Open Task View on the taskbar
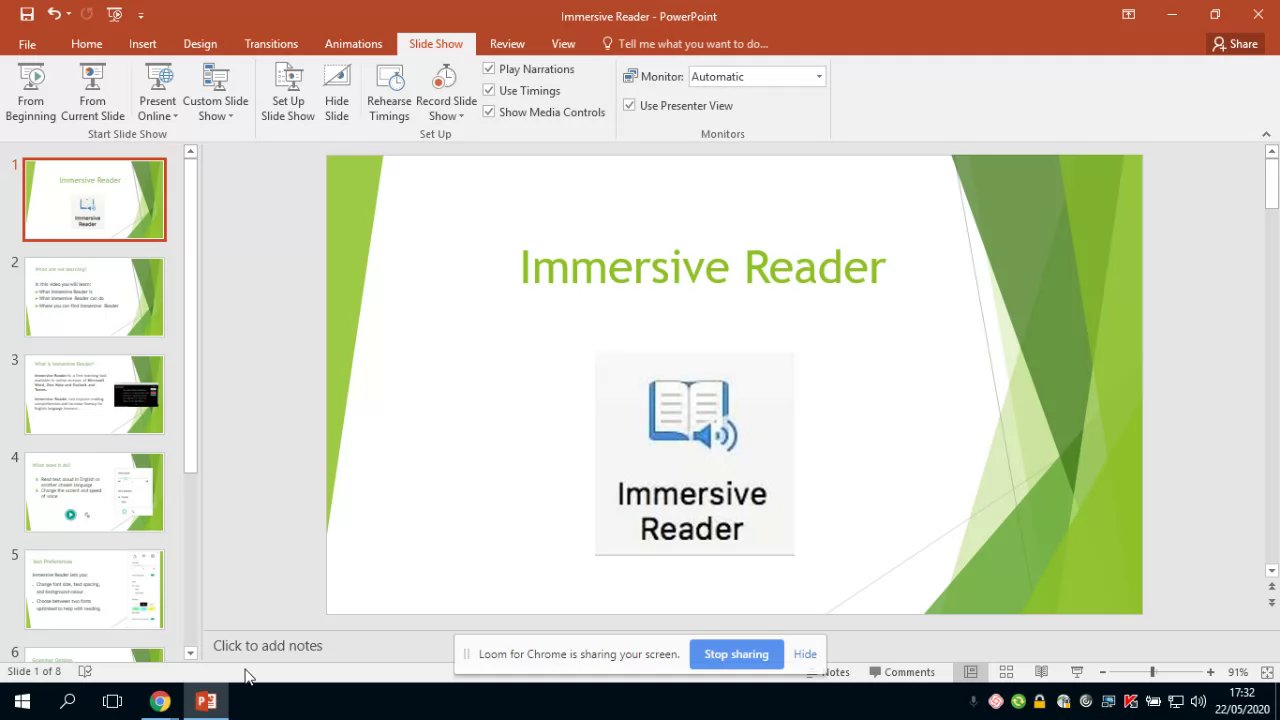Screen dimensions: 1280x720 pyautogui.click(x=112, y=701)
